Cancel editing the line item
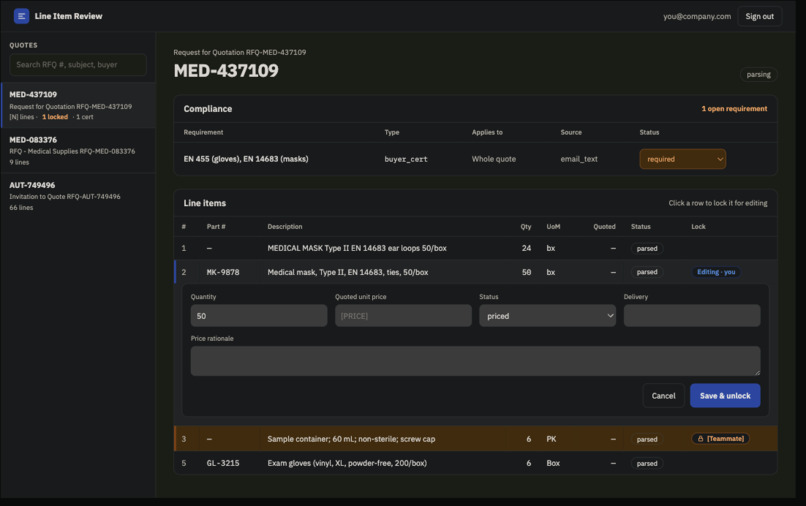806x506 pixels. click(663, 395)
